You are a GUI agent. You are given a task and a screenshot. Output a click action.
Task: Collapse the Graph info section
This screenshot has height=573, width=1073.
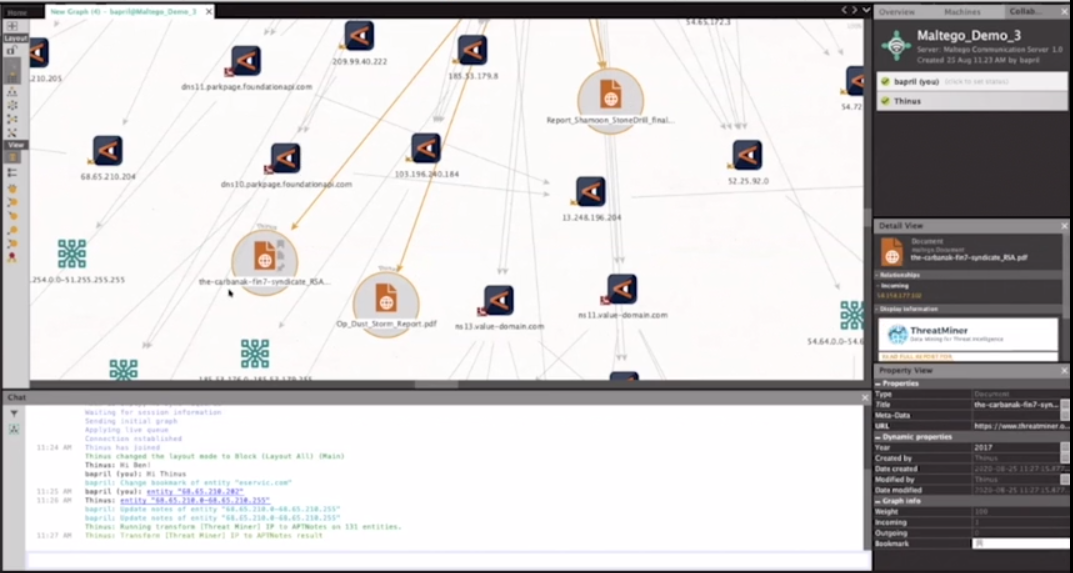tap(879, 501)
